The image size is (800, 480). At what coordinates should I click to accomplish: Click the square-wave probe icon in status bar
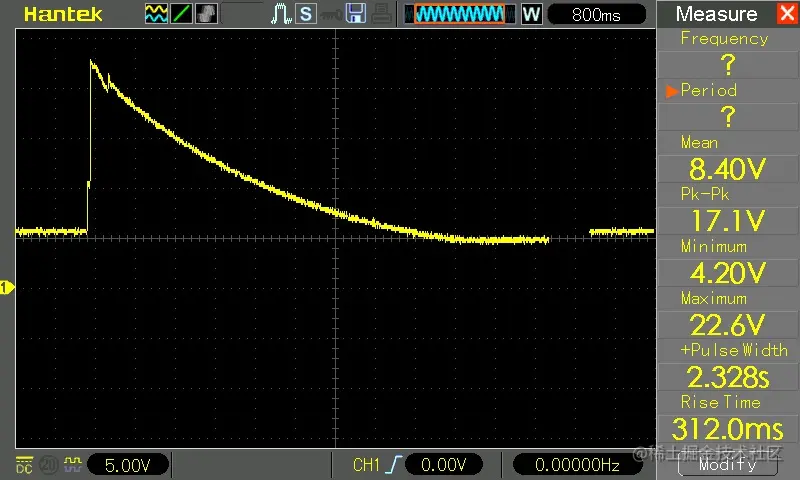(72, 464)
